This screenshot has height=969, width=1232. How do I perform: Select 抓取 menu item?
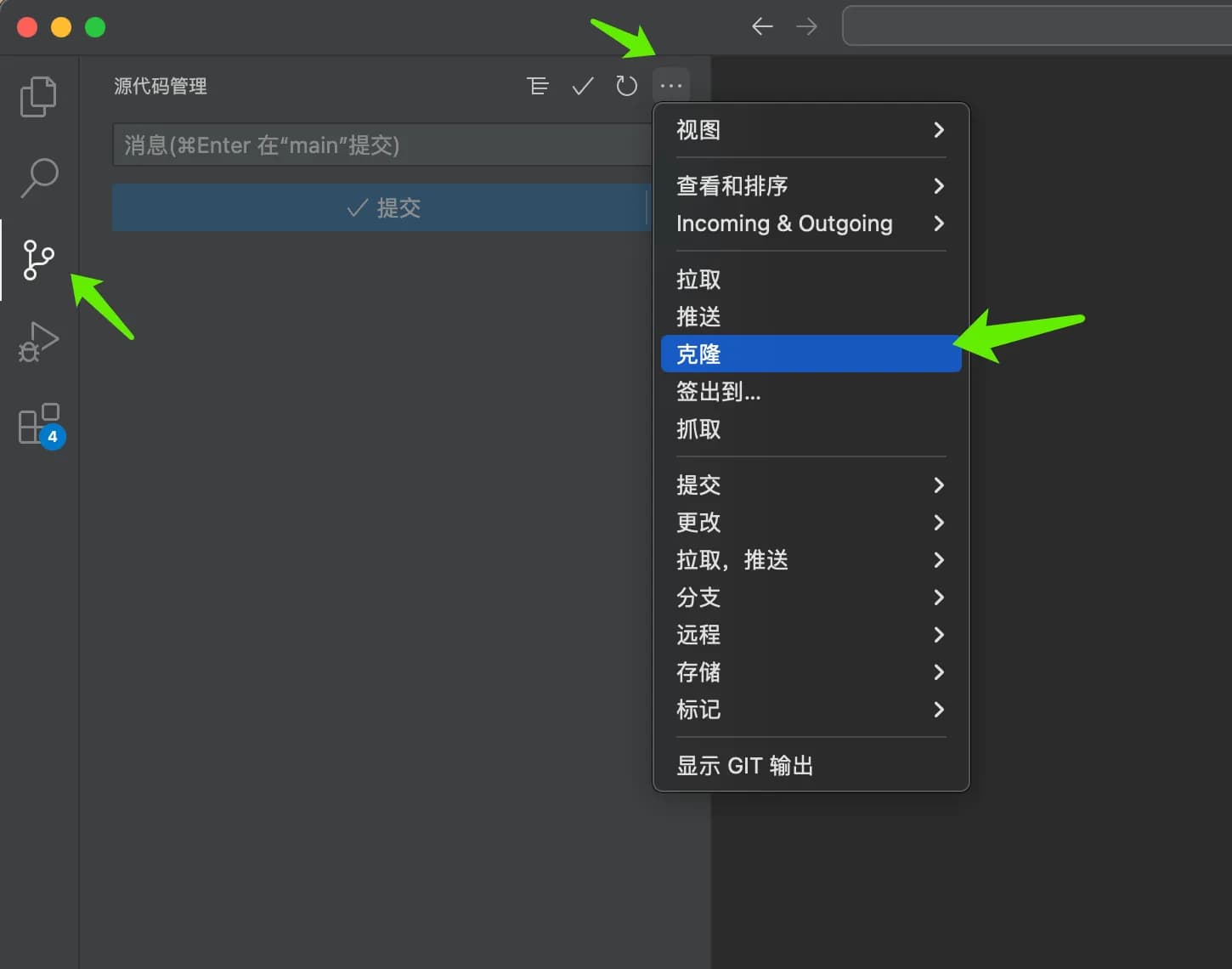pyautogui.click(x=811, y=429)
